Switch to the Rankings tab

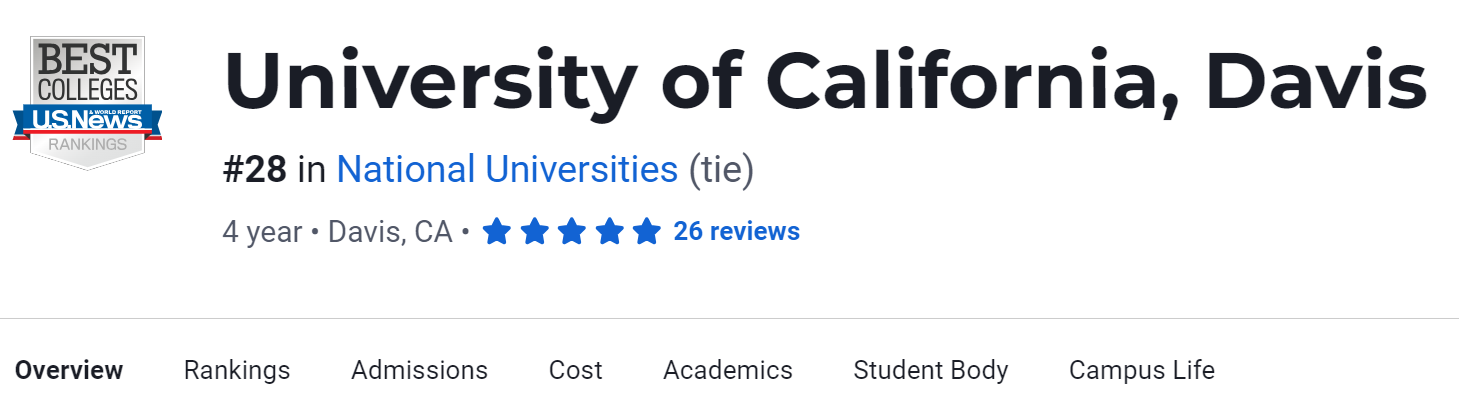pos(237,370)
